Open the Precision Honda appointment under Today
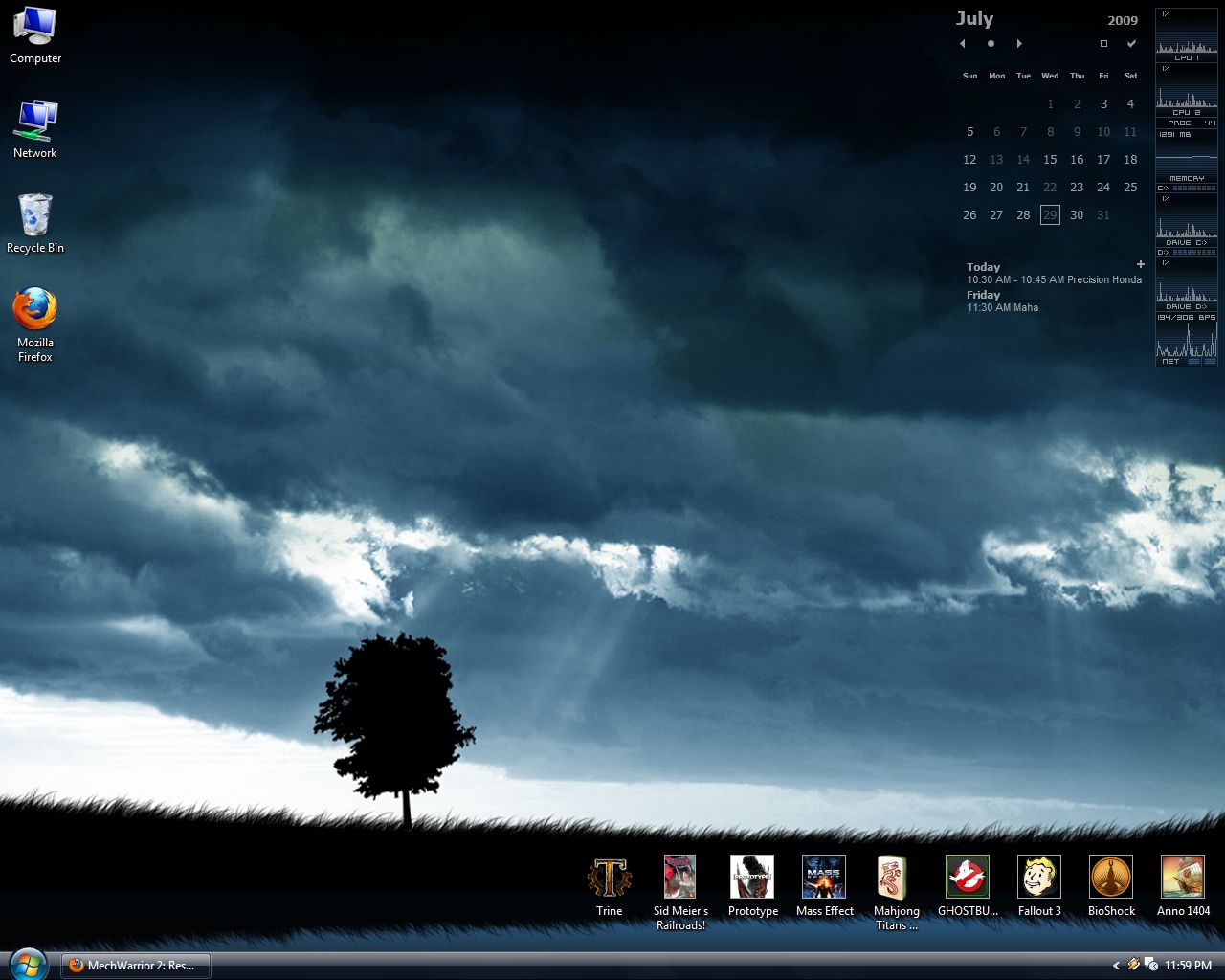 (x=1053, y=279)
